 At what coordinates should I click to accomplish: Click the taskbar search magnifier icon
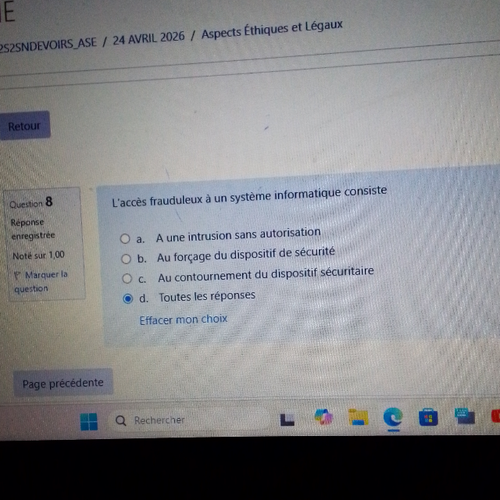click(121, 421)
